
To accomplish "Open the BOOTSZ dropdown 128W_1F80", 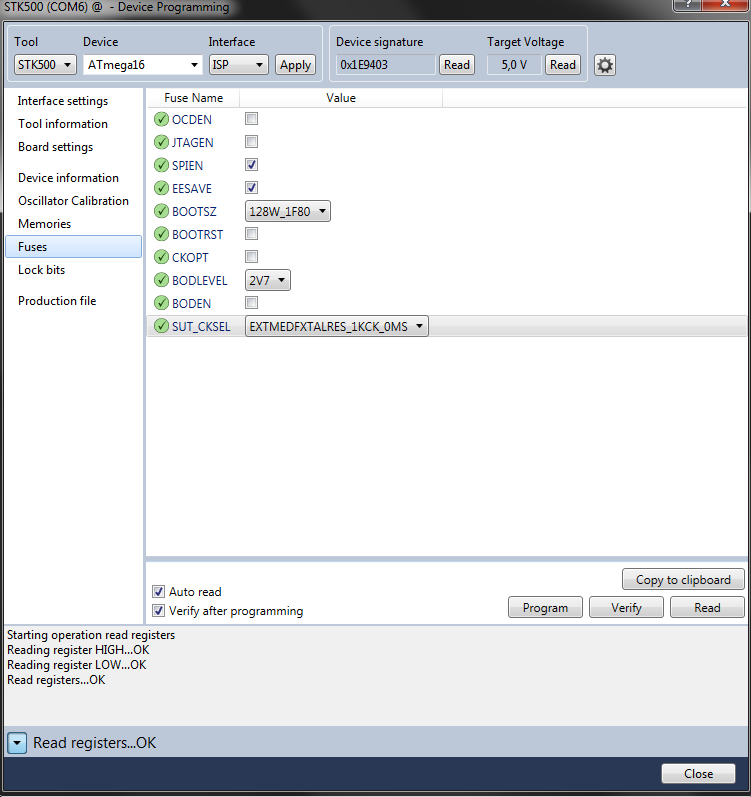I will point(288,211).
